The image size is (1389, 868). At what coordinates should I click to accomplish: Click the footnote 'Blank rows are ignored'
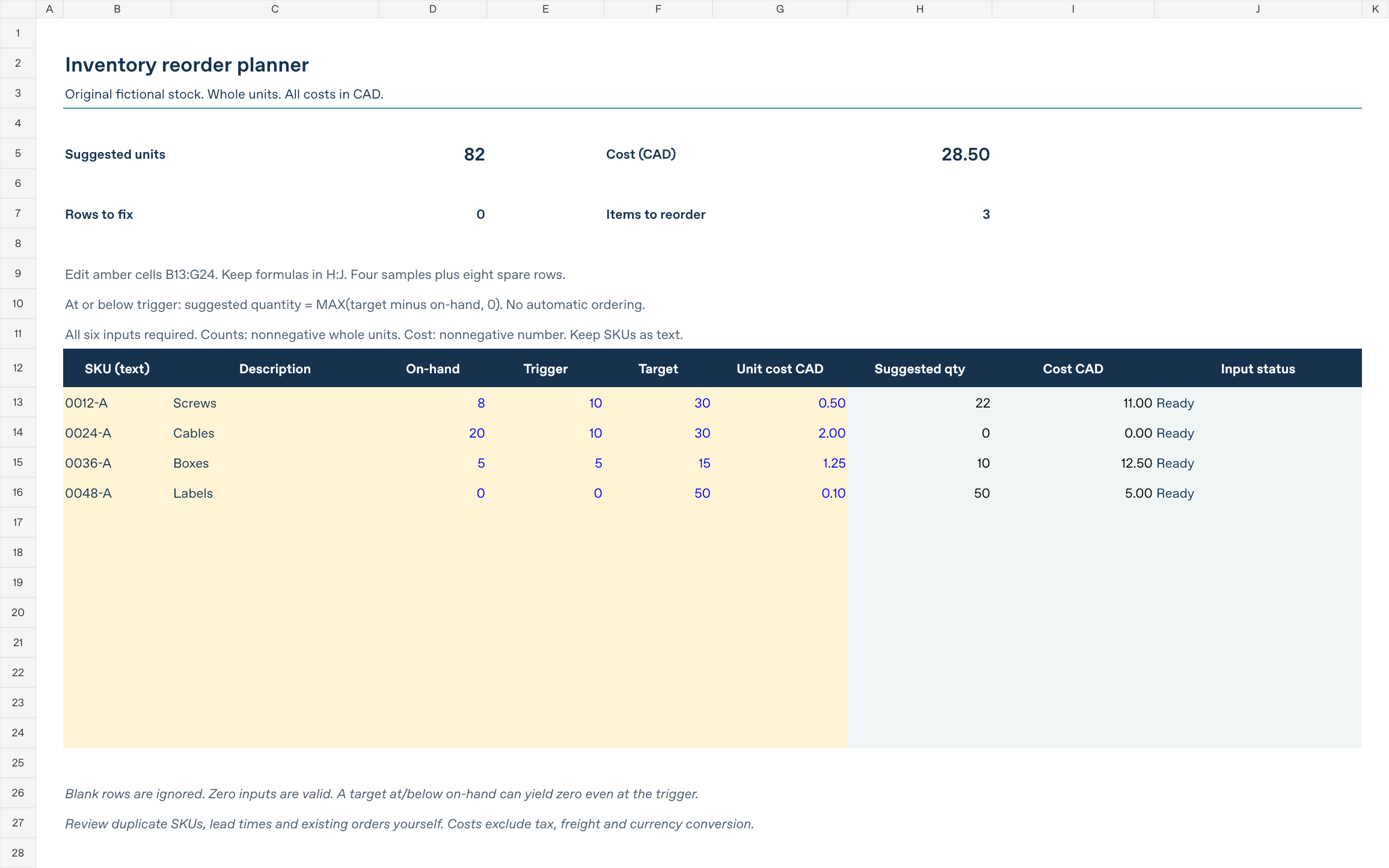pyautogui.click(x=382, y=794)
